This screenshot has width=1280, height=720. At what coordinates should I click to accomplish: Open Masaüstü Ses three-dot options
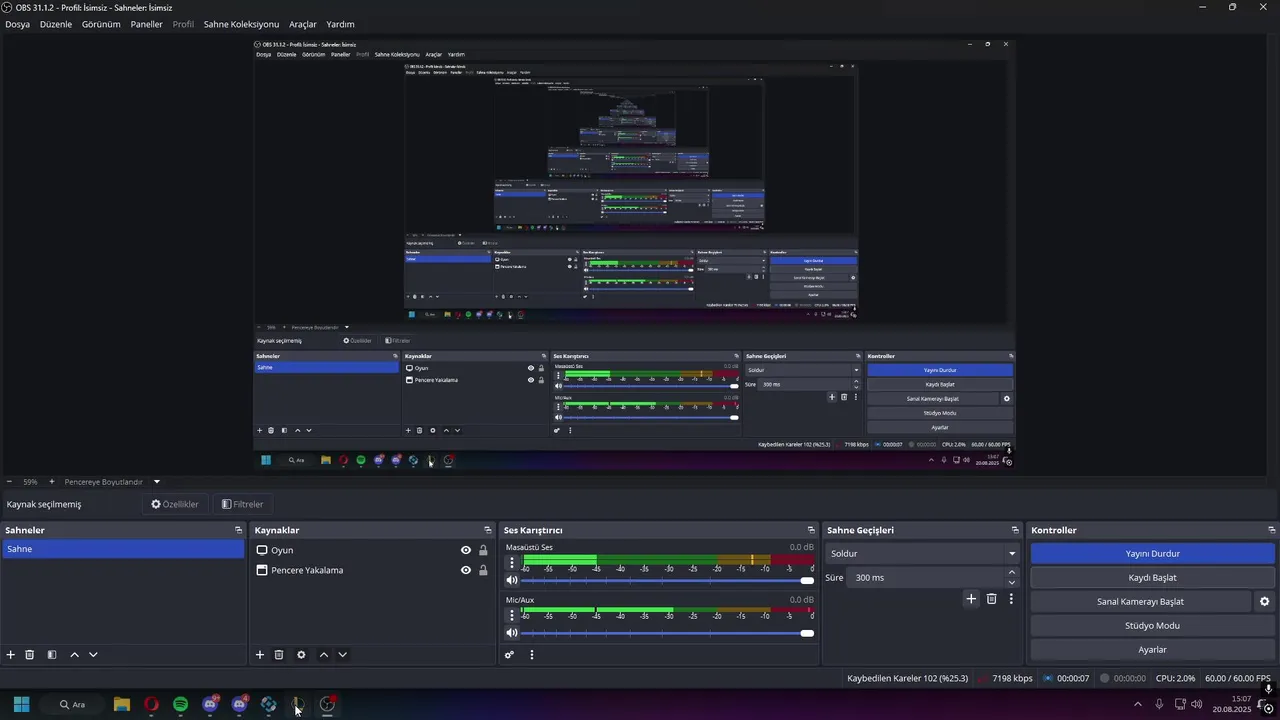click(x=512, y=563)
